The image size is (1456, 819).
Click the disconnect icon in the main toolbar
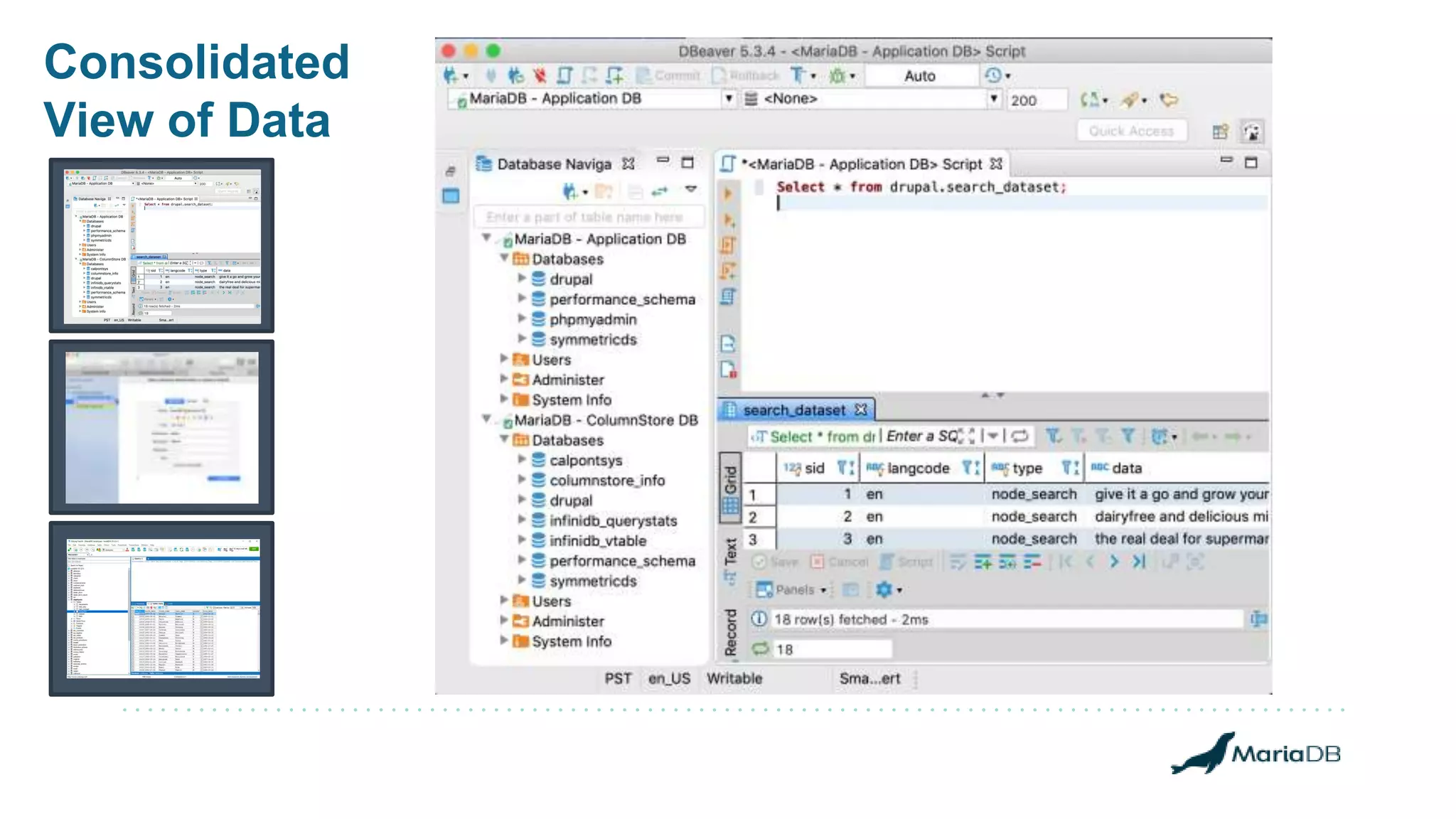tap(540, 75)
